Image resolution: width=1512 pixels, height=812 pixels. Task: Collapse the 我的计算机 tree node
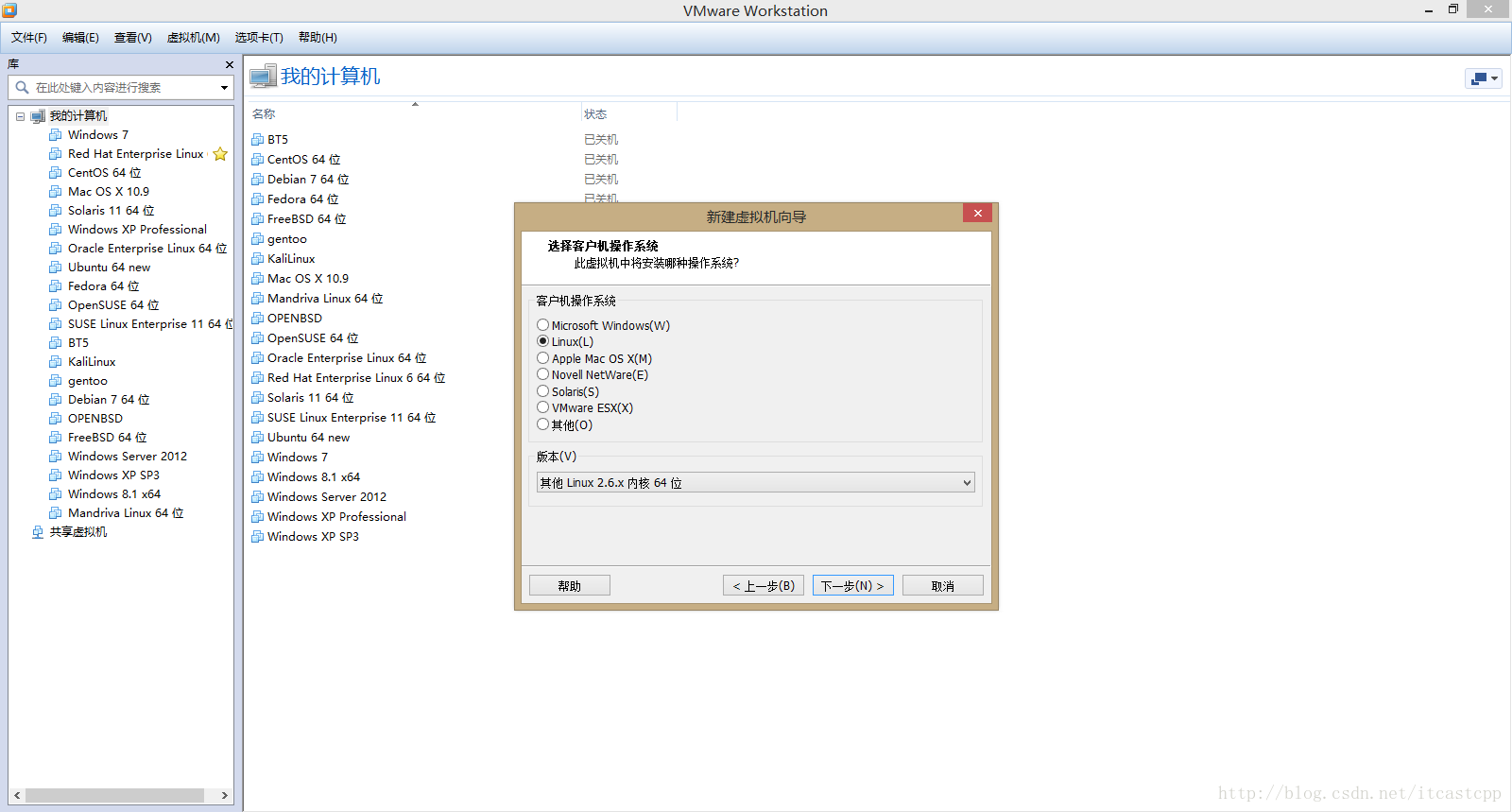pyautogui.click(x=20, y=116)
